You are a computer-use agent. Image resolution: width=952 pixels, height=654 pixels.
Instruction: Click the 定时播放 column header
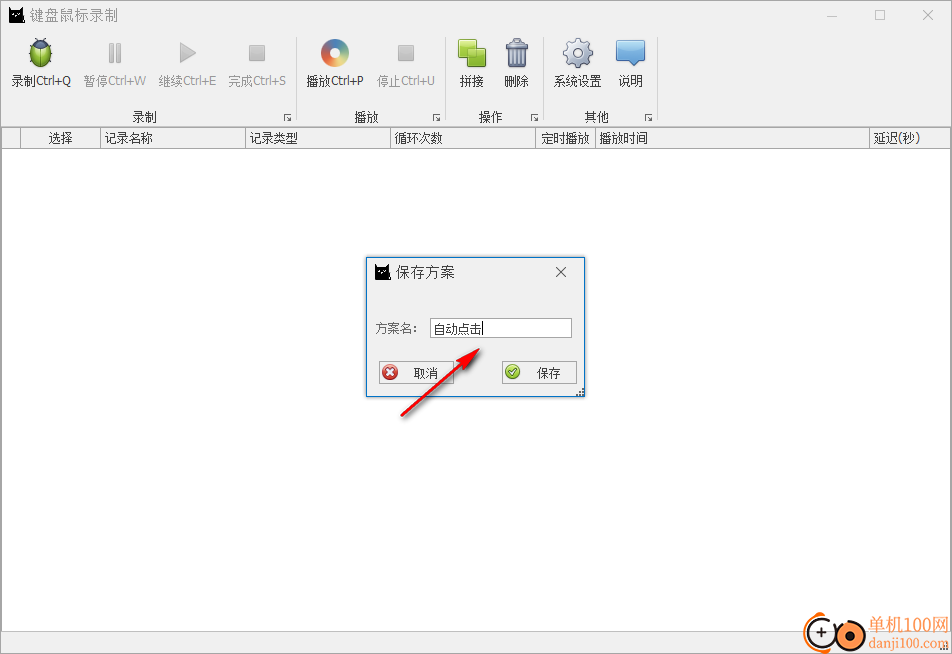(x=565, y=138)
